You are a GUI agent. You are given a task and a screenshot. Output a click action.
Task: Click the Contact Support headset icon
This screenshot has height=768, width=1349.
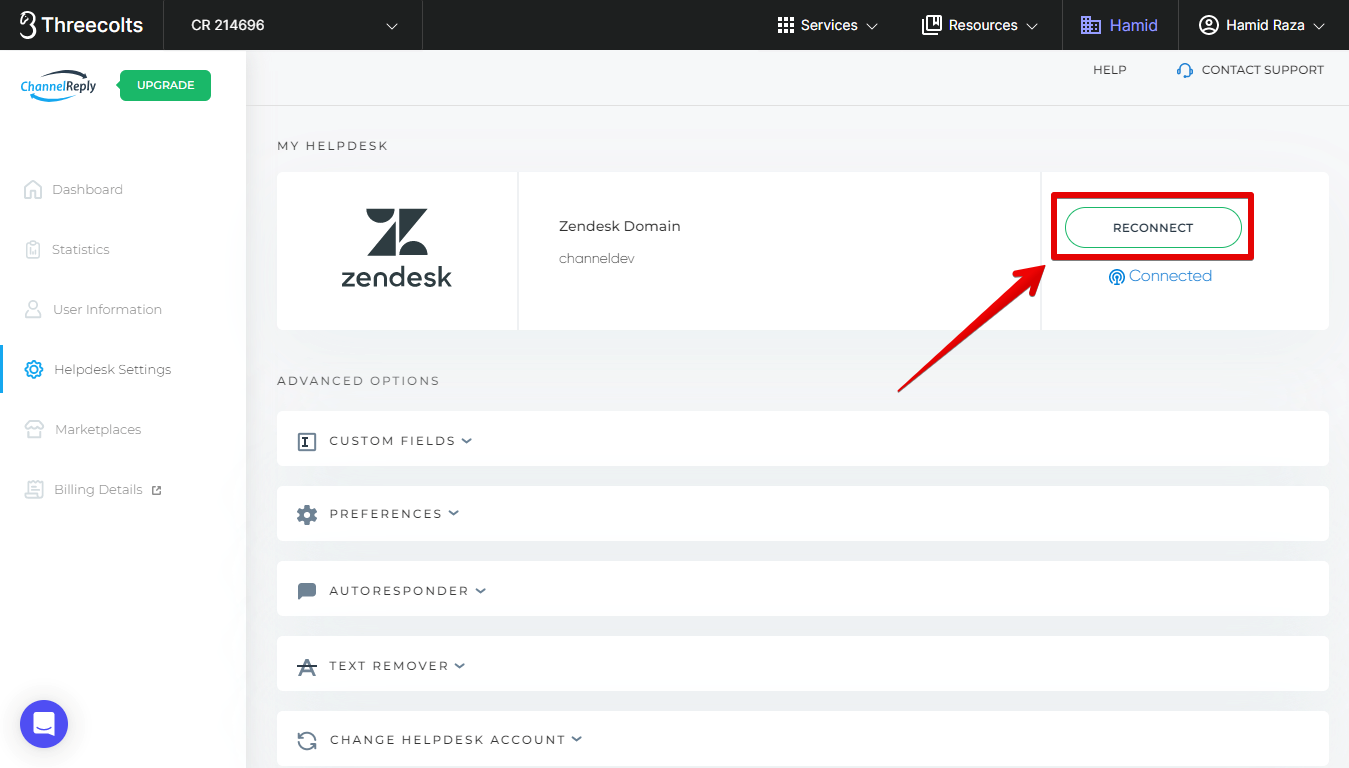coord(1185,70)
